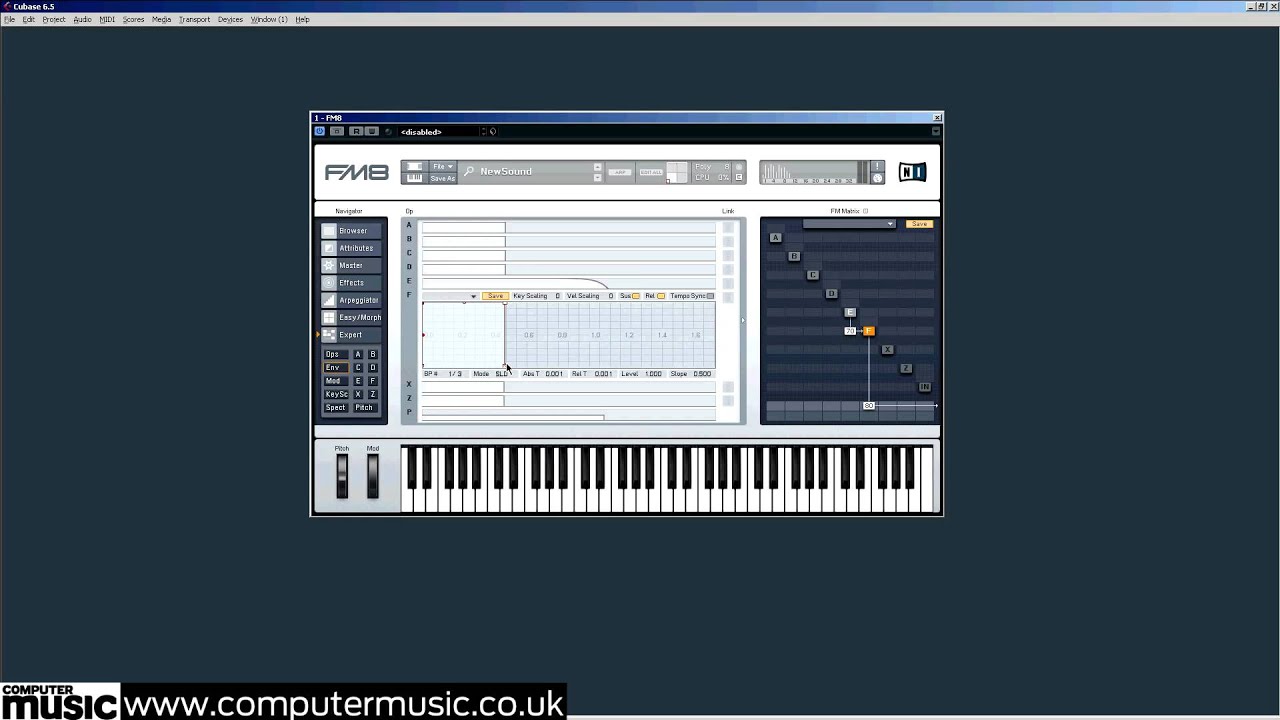Image resolution: width=1280 pixels, height=720 pixels.
Task: Click the Pitch wheel
Action: coord(342,475)
